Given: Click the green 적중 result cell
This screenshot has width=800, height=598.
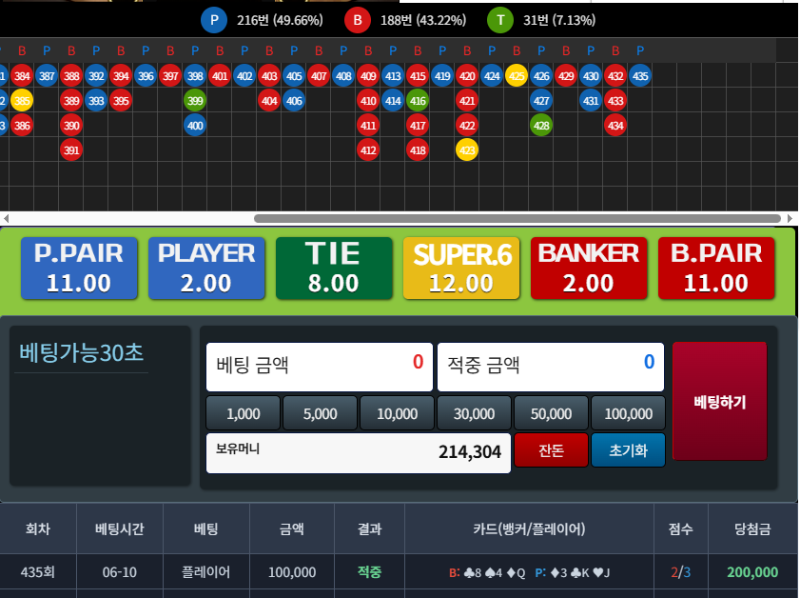Looking at the screenshot, I should (369, 572).
